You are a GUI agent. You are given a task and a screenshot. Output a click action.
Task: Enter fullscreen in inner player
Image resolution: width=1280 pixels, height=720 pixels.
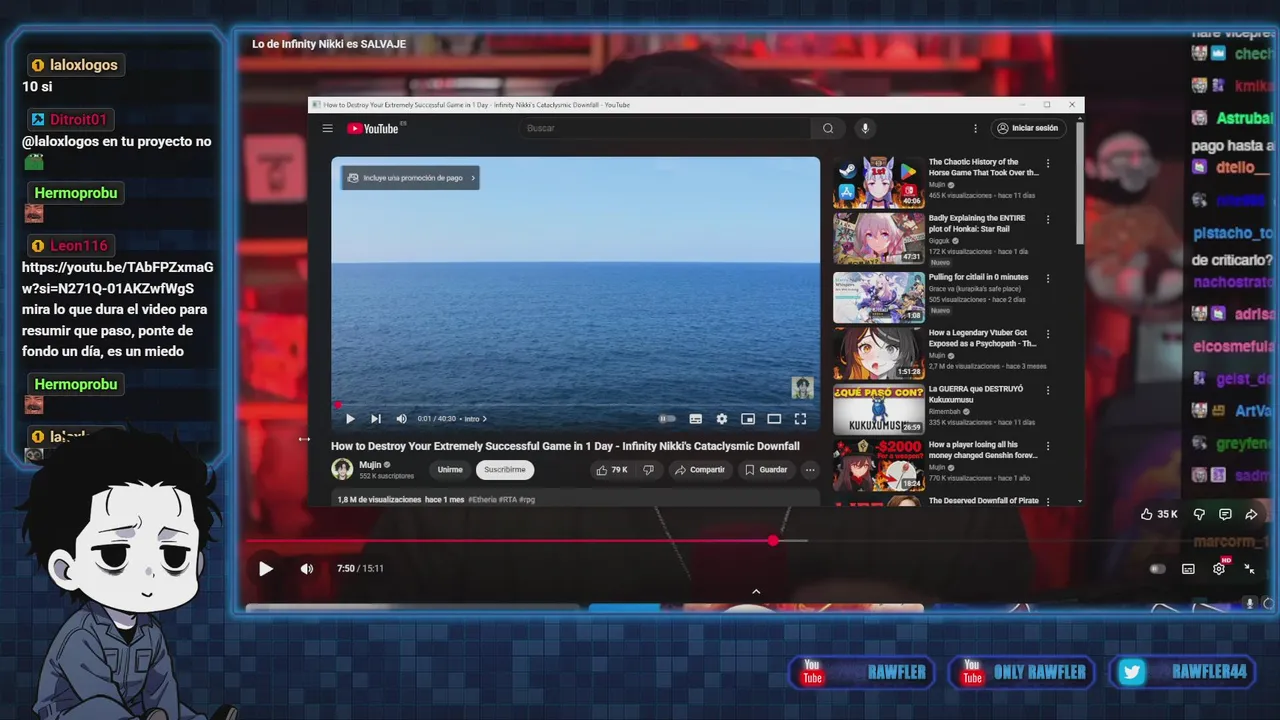click(800, 419)
